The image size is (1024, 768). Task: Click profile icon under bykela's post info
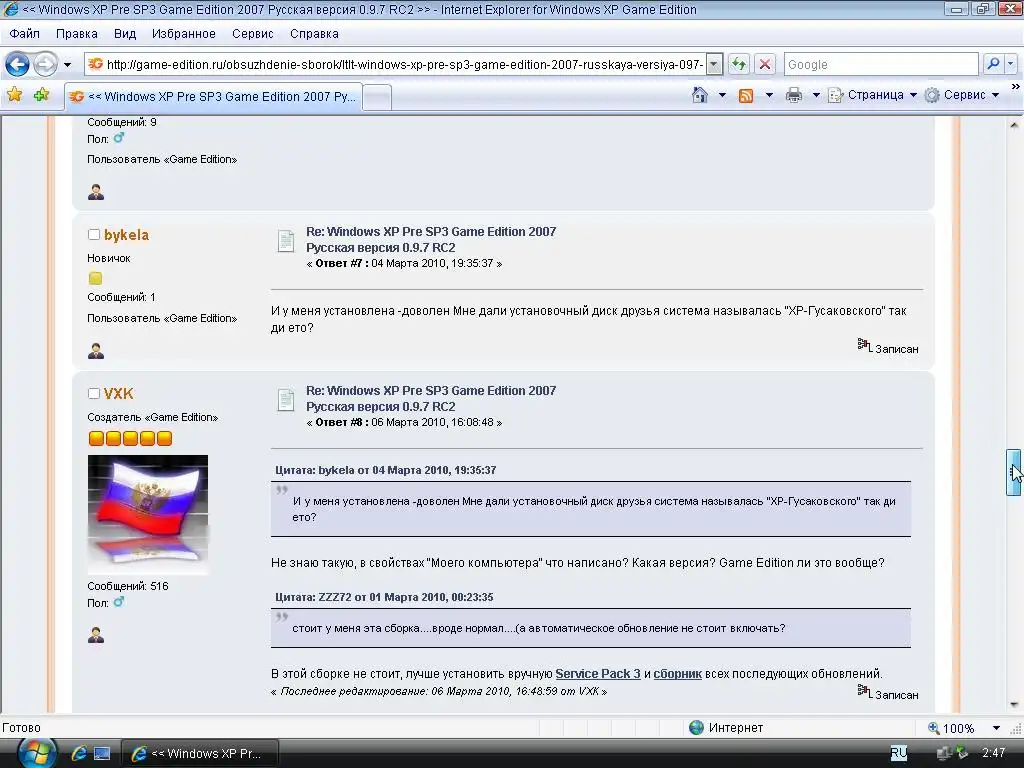tap(96, 351)
